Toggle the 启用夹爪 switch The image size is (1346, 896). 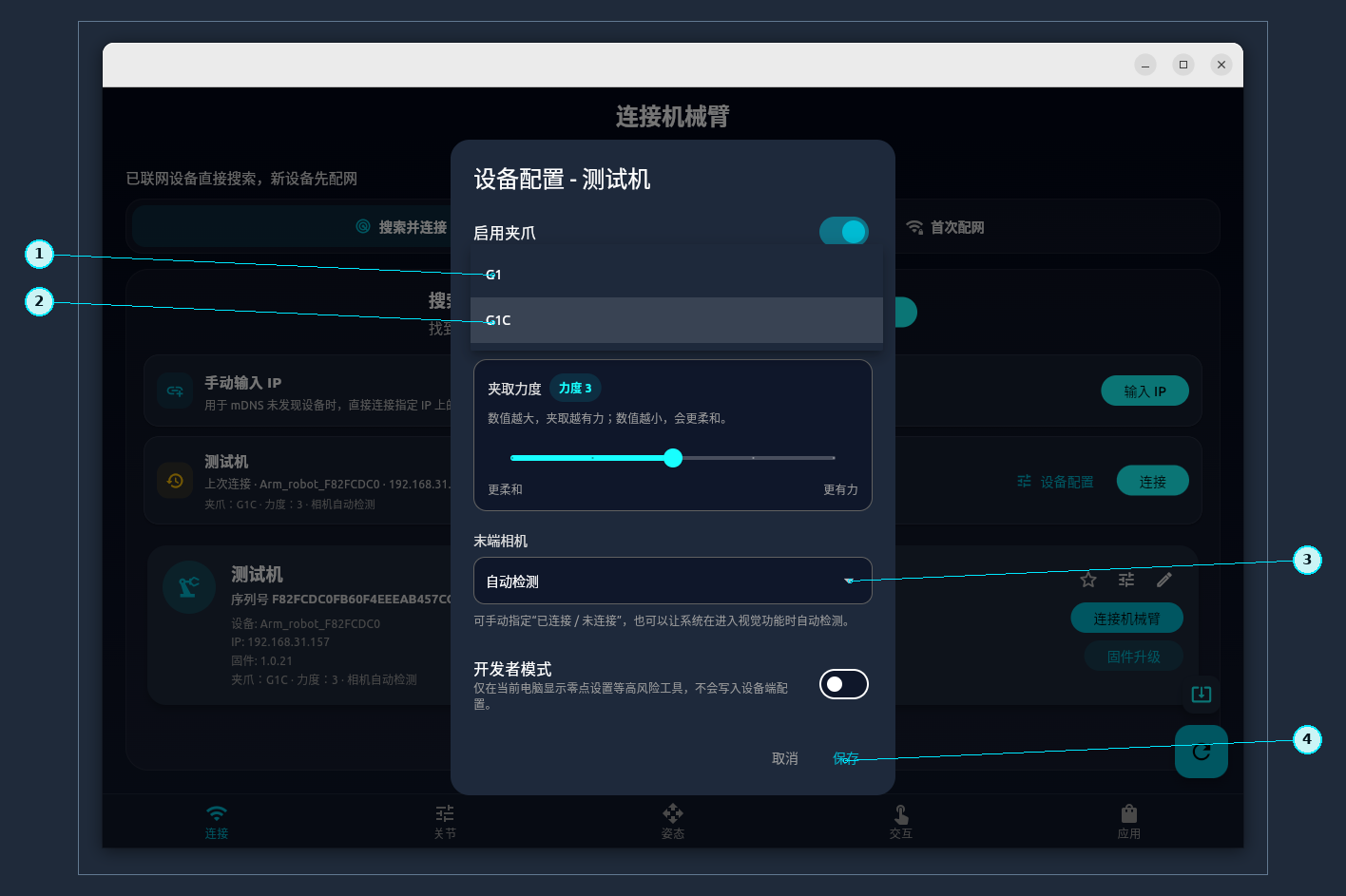844,232
